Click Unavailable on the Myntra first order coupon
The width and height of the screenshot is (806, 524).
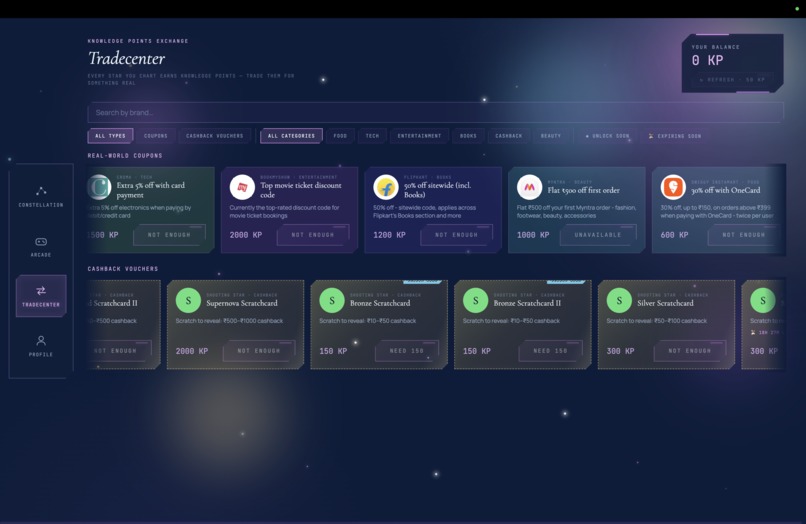point(598,234)
